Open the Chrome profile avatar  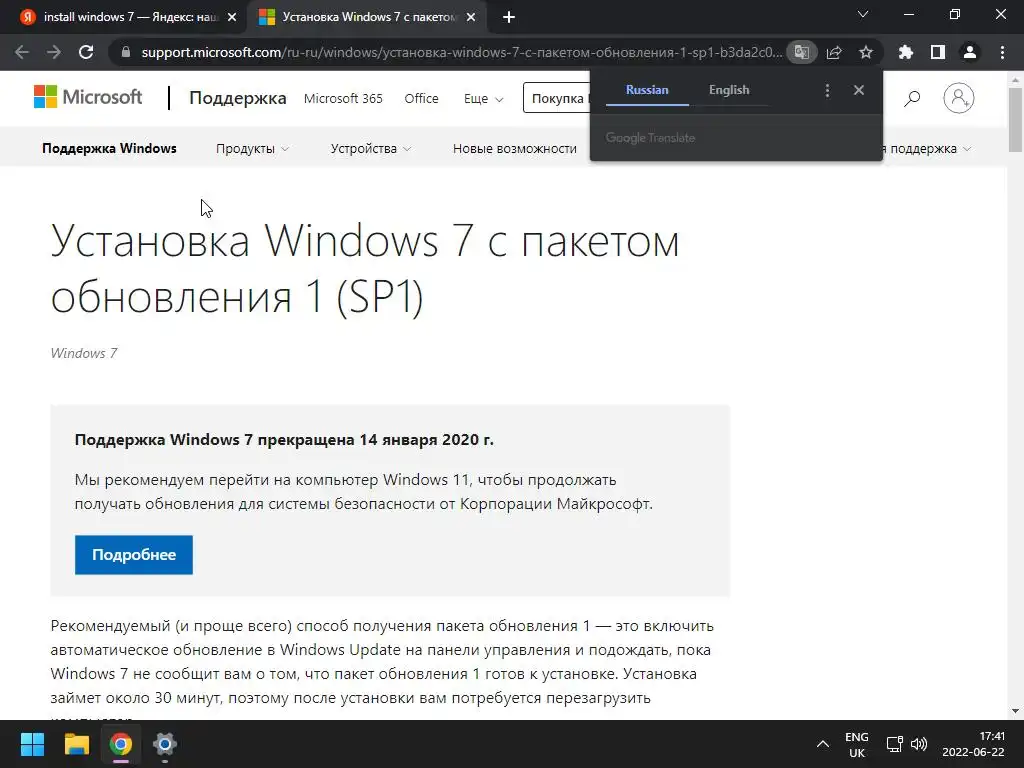[x=970, y=52]
